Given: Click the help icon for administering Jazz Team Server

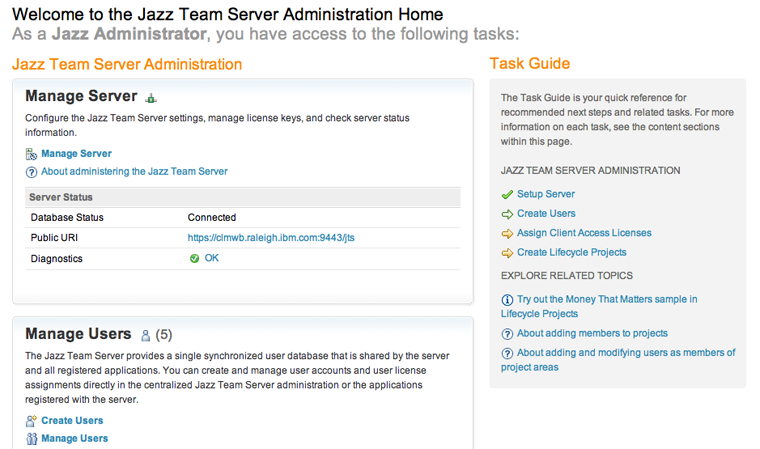Looking at the screenshot, I should (31, 172).
